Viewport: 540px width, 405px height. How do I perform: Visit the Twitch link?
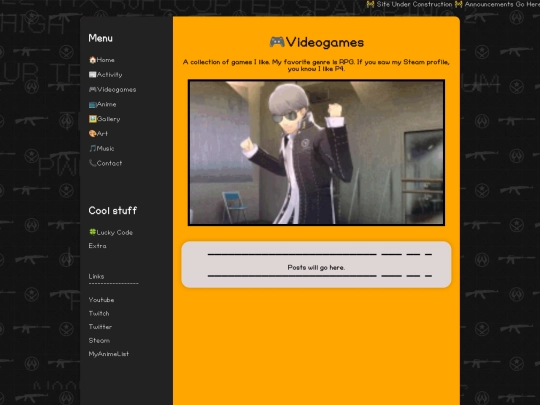[99, 313]
